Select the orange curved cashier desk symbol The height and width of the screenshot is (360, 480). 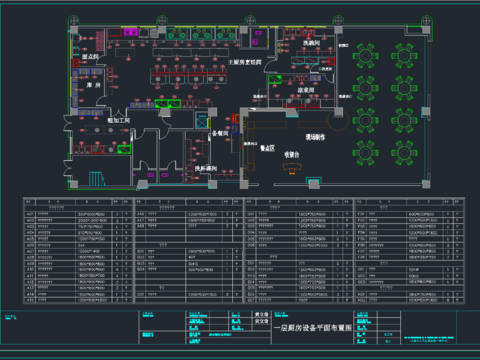(x=292, y=168)
